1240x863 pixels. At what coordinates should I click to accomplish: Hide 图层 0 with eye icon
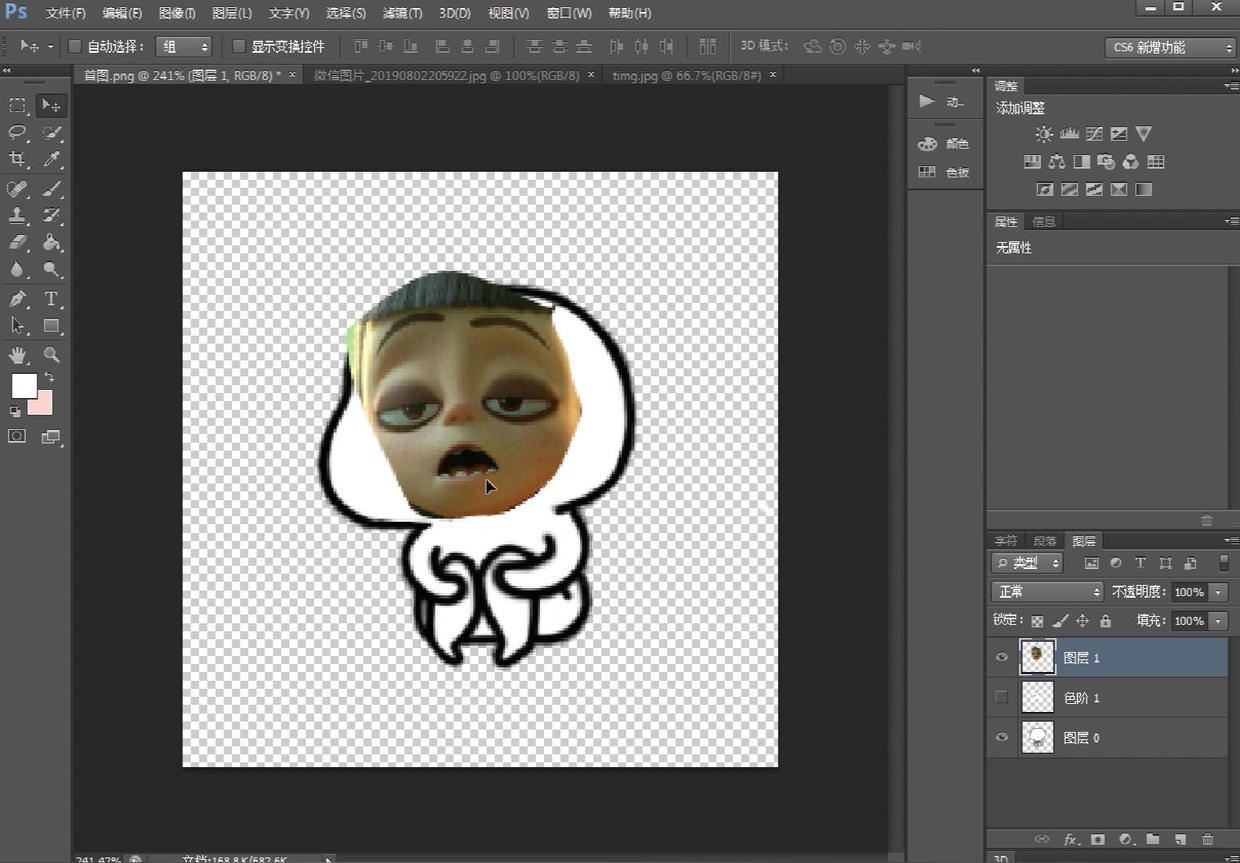[x=1002, y=737]
